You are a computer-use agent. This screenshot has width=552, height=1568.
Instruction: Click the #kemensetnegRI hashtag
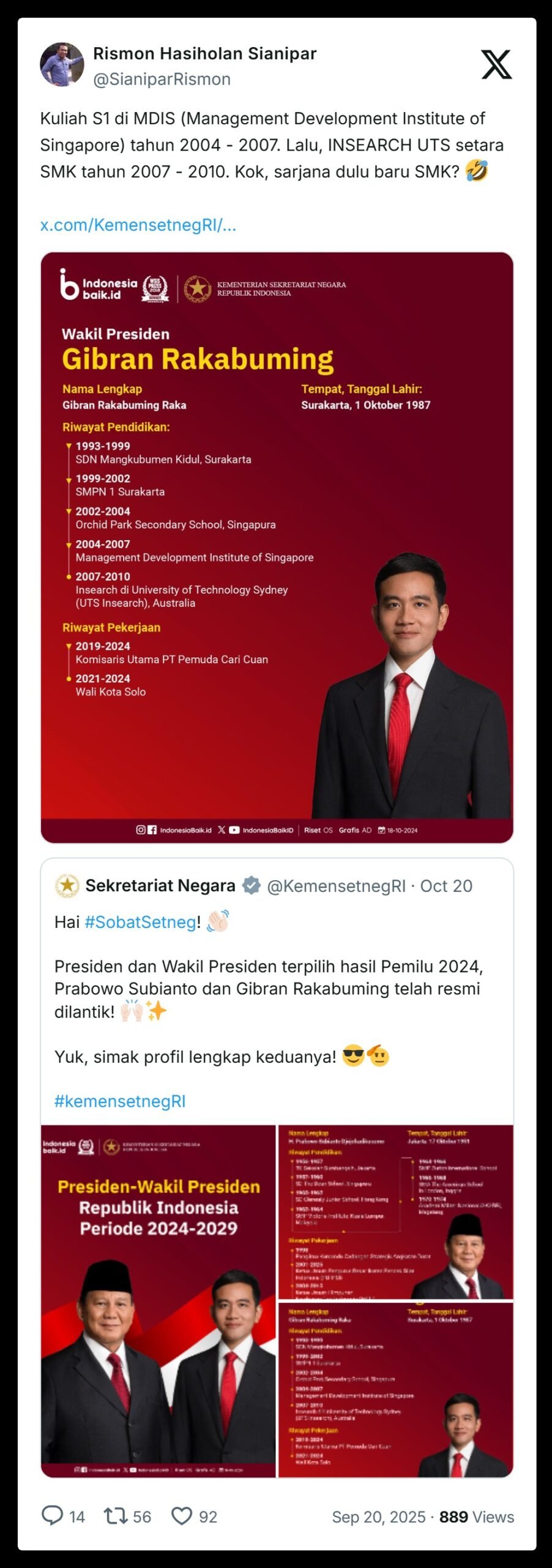point(120,1101)
